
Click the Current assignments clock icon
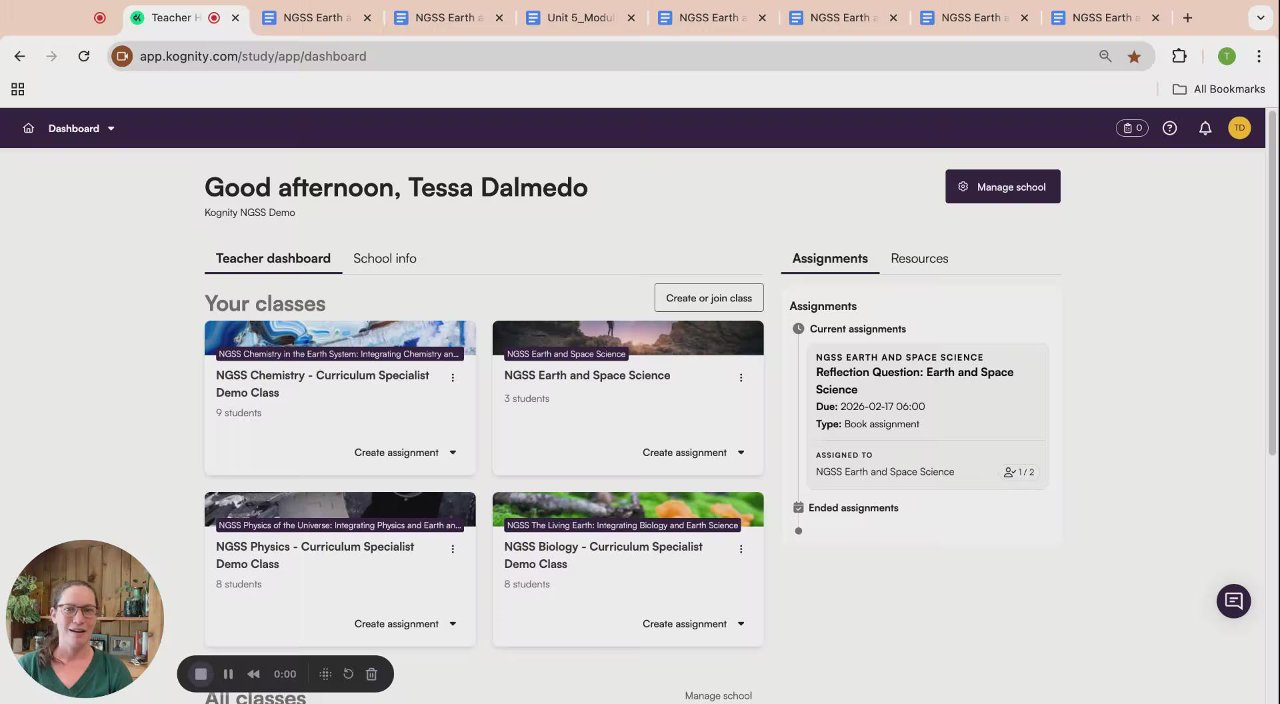tap(798, 329)
